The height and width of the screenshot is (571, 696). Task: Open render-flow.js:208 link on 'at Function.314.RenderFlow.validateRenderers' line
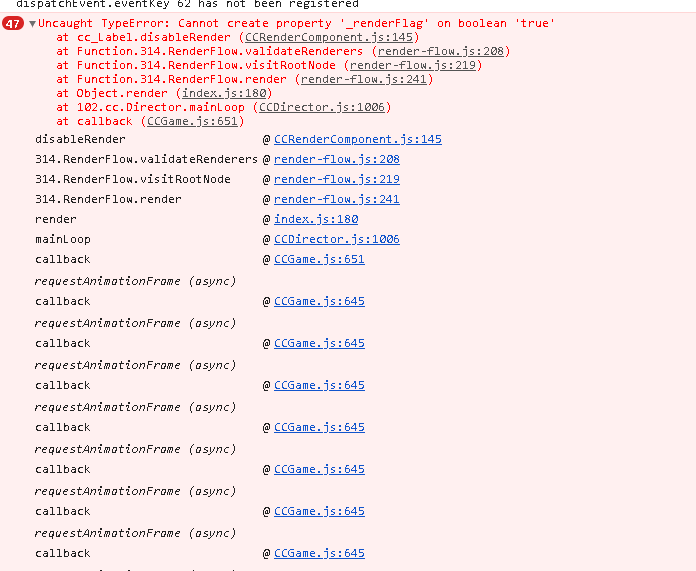[x=440, y=51]
